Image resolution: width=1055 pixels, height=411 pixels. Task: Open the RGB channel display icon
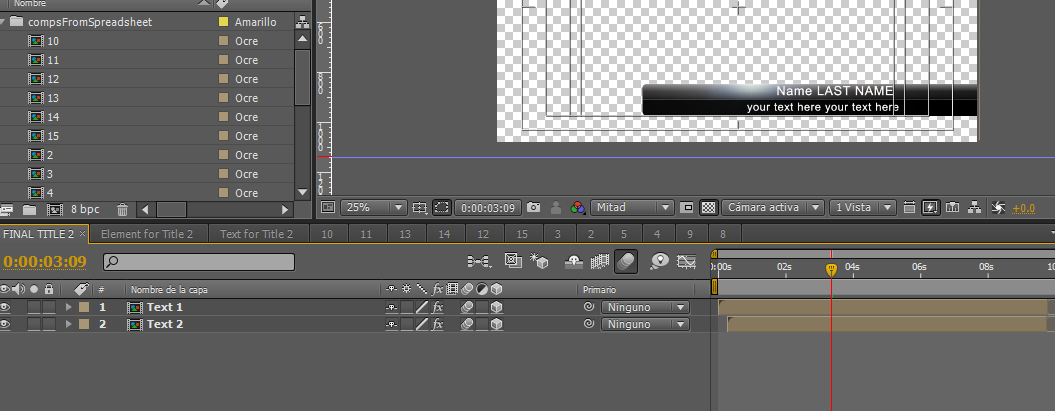point(577,208)
